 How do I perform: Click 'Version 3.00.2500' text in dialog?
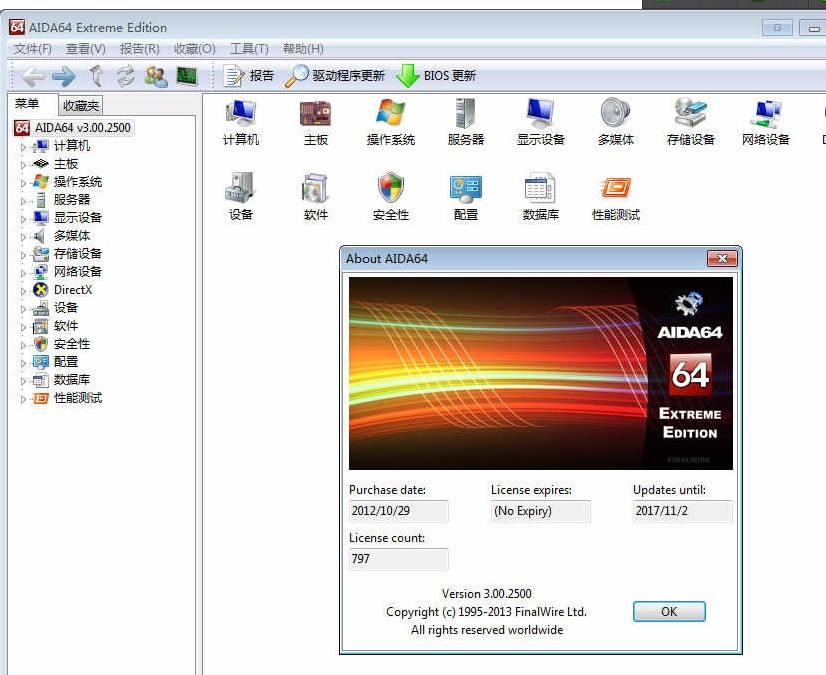pos(487,594)
